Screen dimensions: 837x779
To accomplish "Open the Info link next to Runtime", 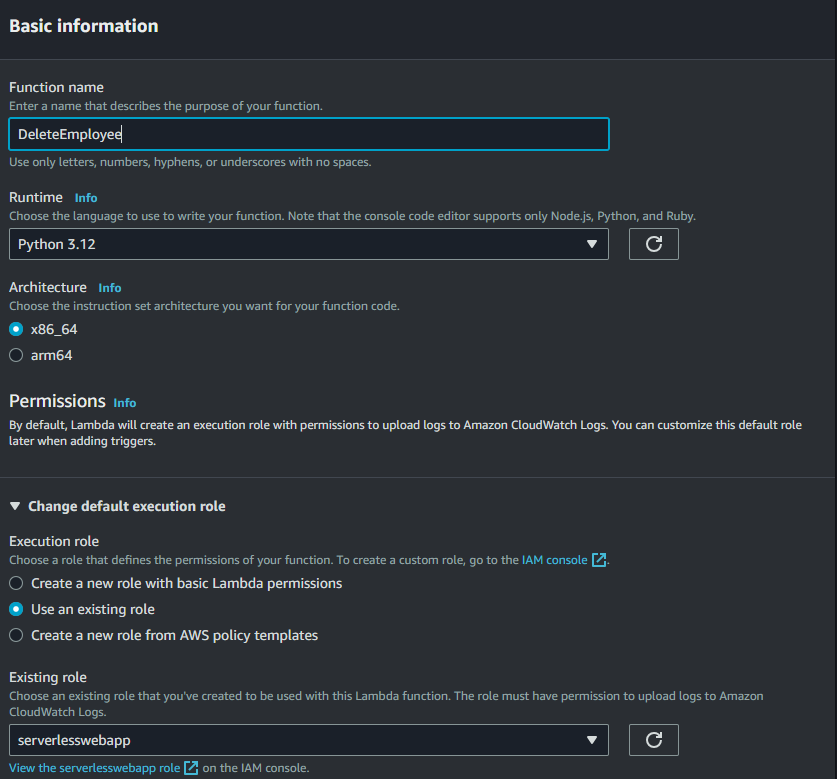I will (x=86, y=198).
